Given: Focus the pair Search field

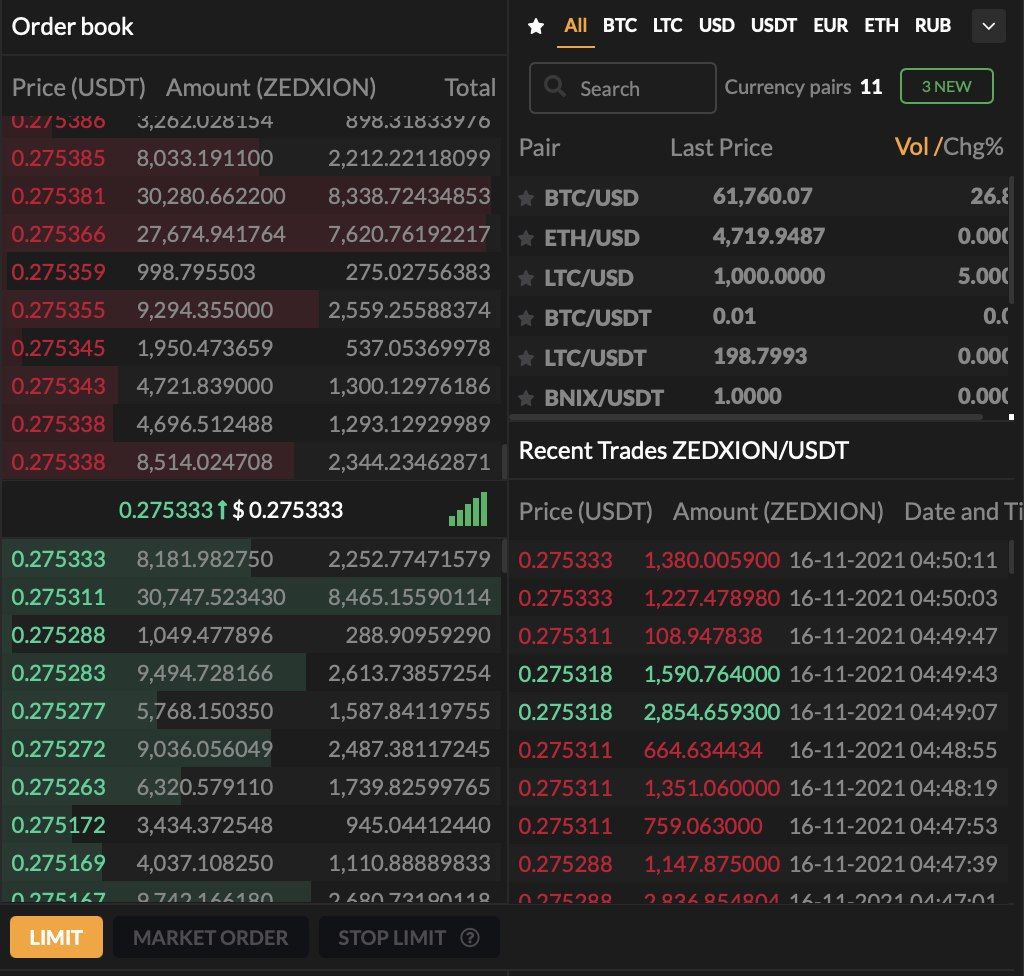Looking at the screenshot, I should (x=622, y=88).
